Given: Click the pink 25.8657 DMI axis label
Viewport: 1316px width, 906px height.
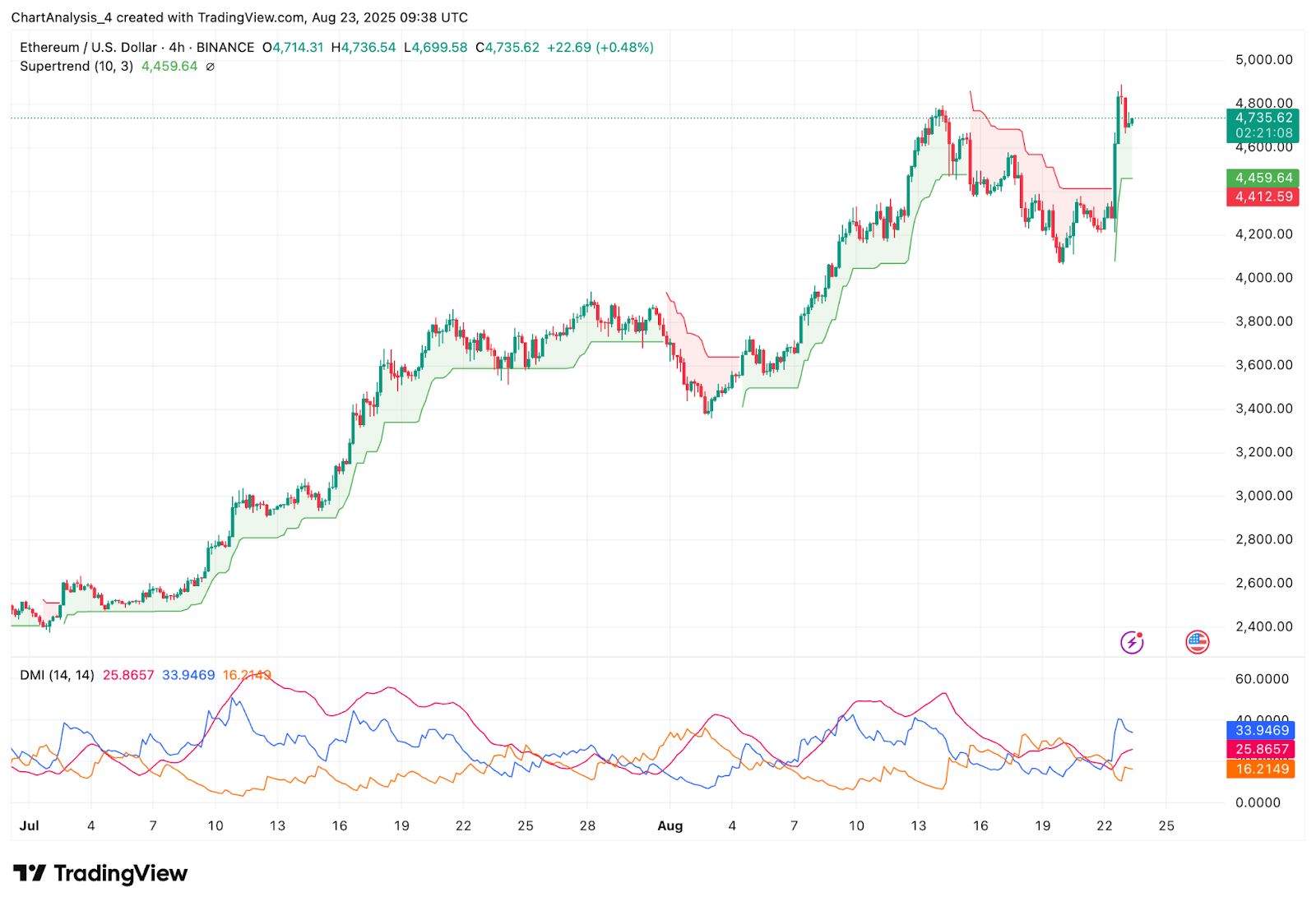Looking at the screenshot, I should pyautogui.click(x=1262, y=749).
